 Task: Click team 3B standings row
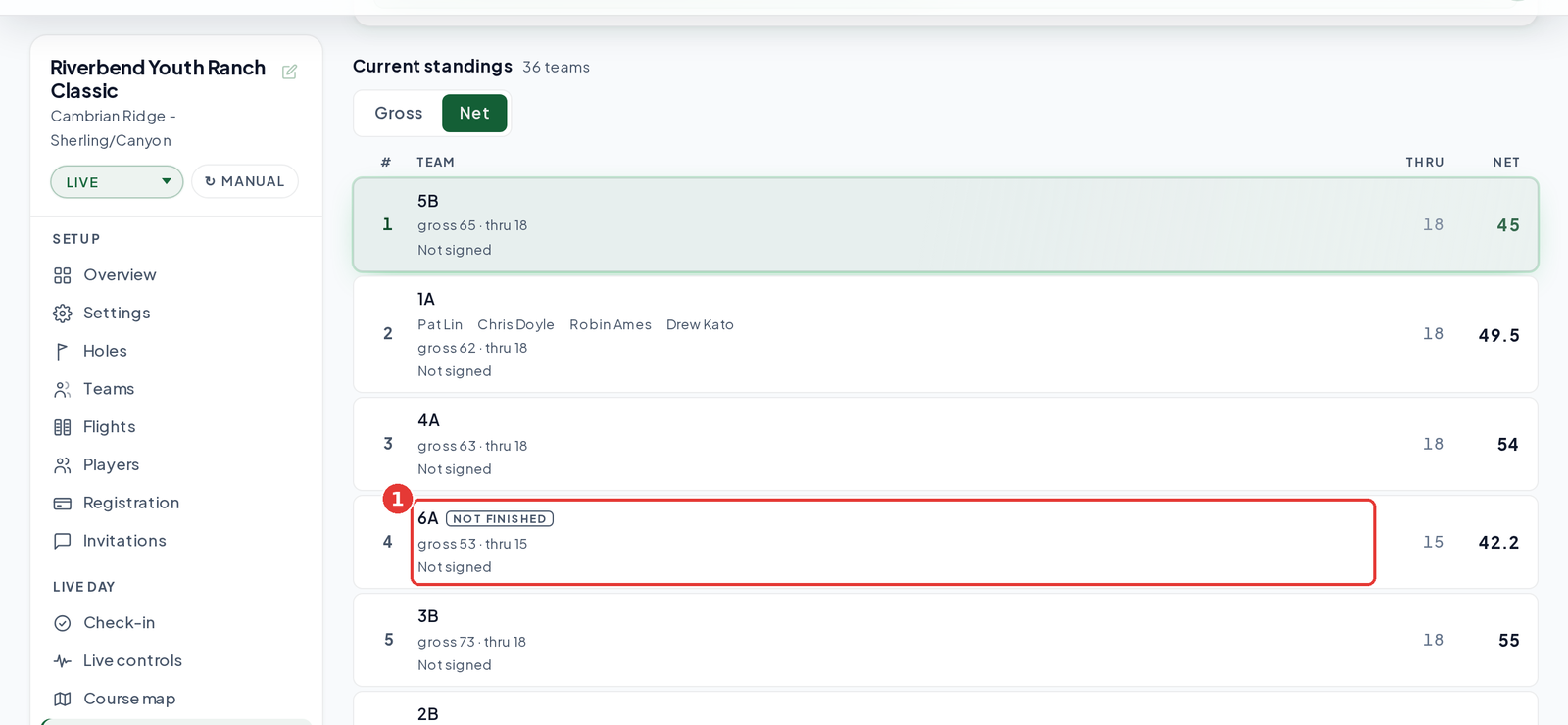pos(946,640)
